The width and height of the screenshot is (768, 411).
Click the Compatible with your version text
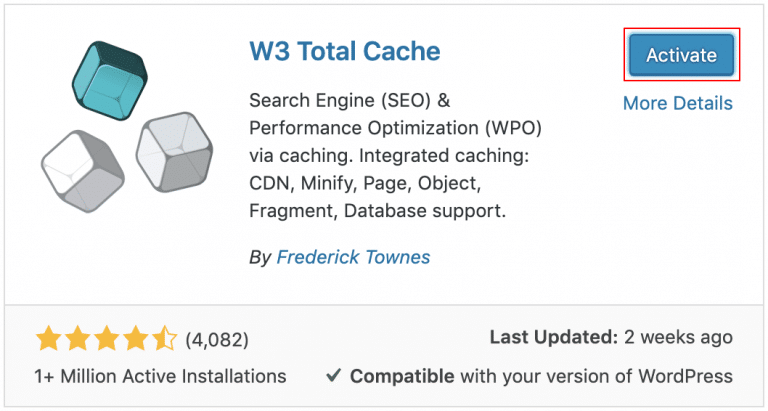click(540, 377)
